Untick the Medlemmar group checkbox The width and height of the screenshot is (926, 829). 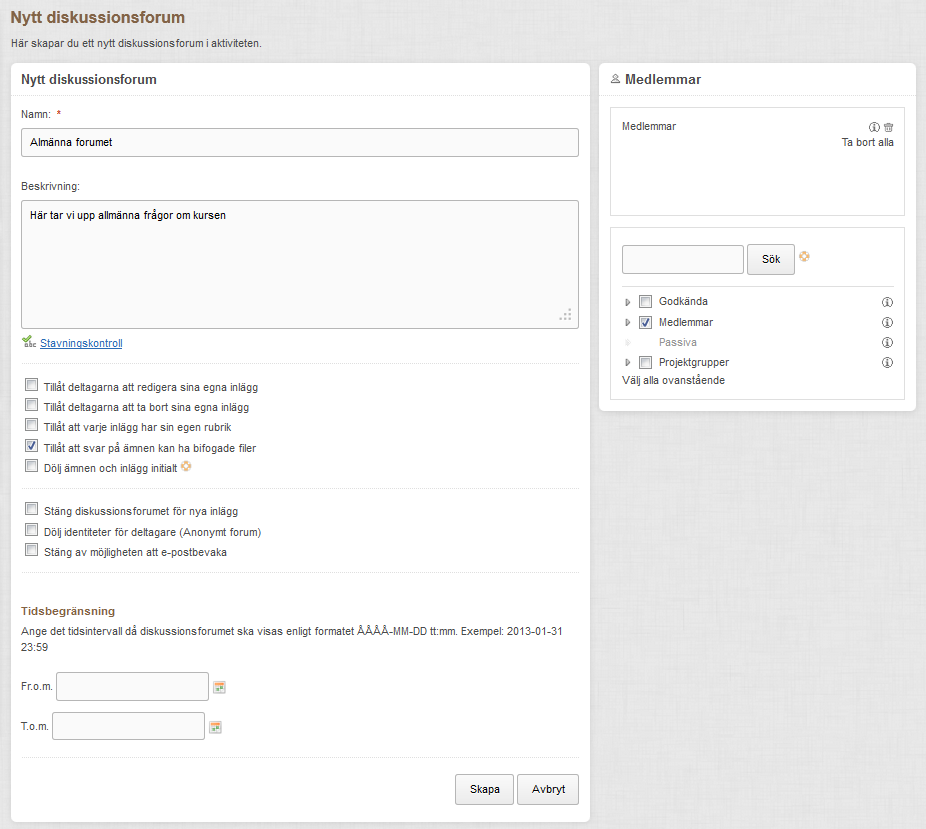[645, 322]
